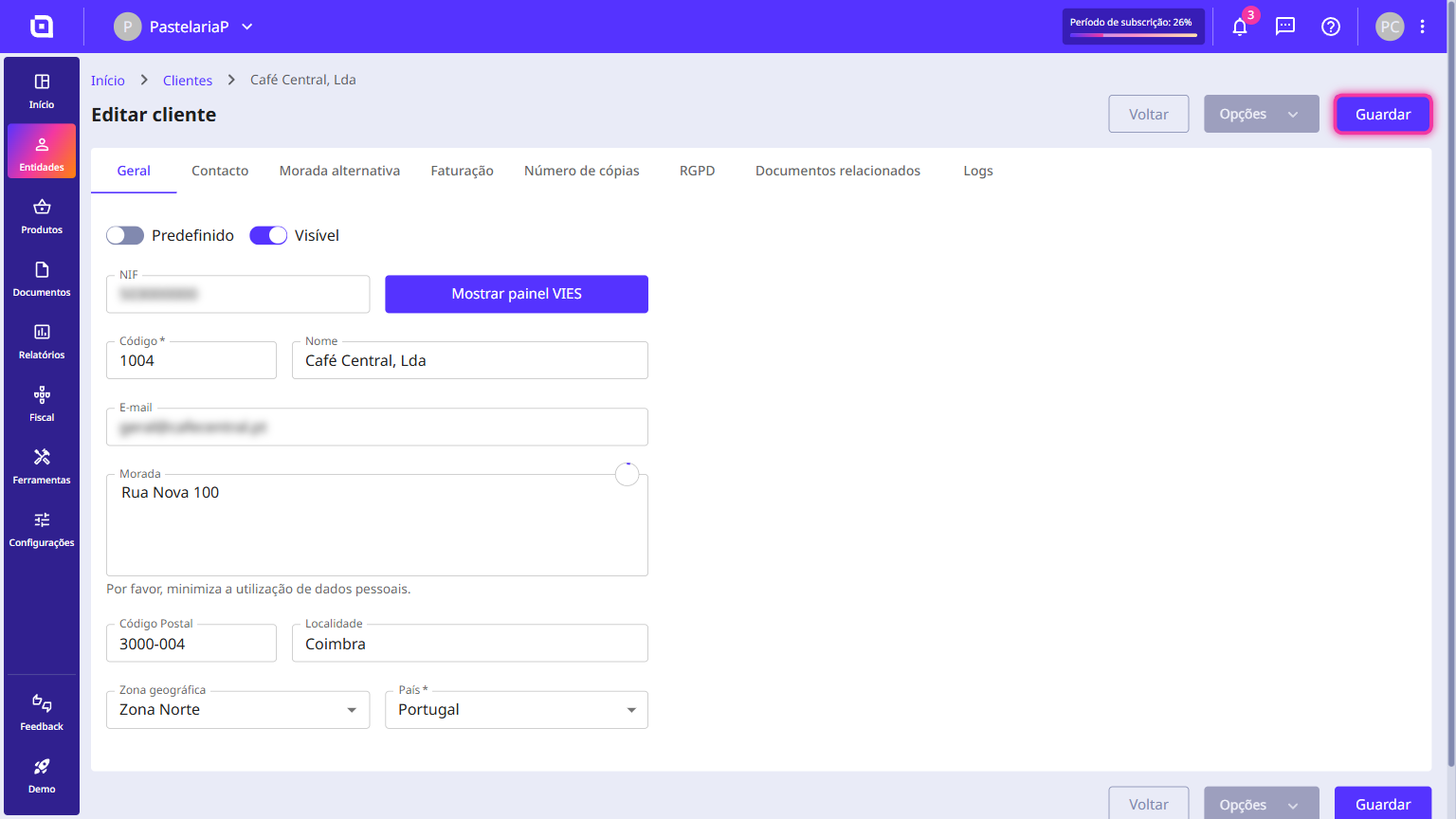The image size is (1456, 819).
Task: Click the Código Postal input field
Action: click(x=191, y=644)
